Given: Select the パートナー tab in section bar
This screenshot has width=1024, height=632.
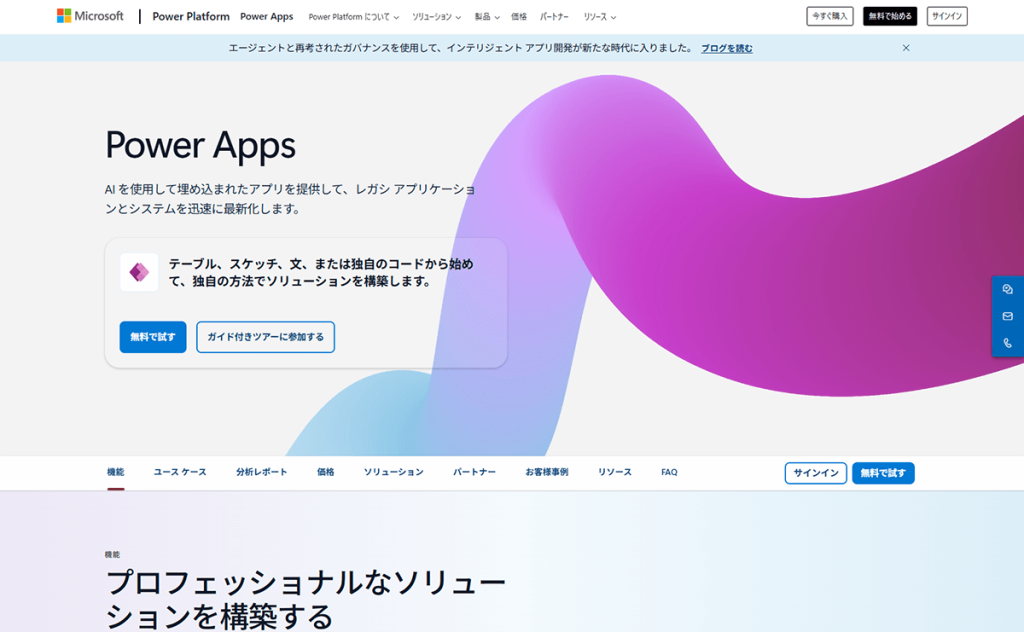Looking at the screenshot, I should [x=474, y=472].
